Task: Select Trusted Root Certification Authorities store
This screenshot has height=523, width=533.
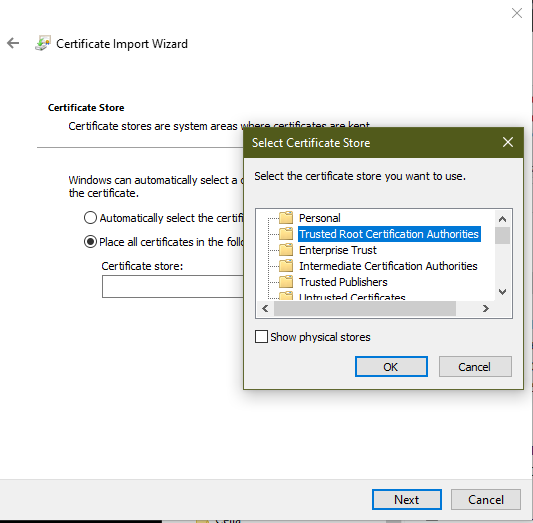Action: click(389, 234)
